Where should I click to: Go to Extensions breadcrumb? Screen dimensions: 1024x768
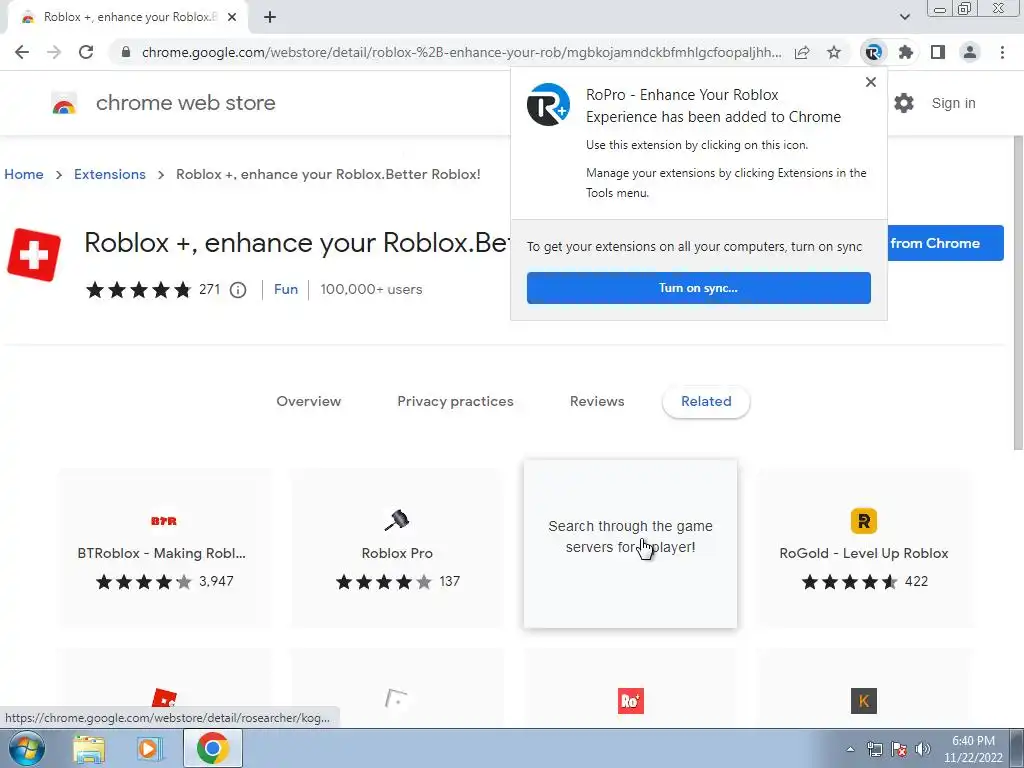point(110,174)
